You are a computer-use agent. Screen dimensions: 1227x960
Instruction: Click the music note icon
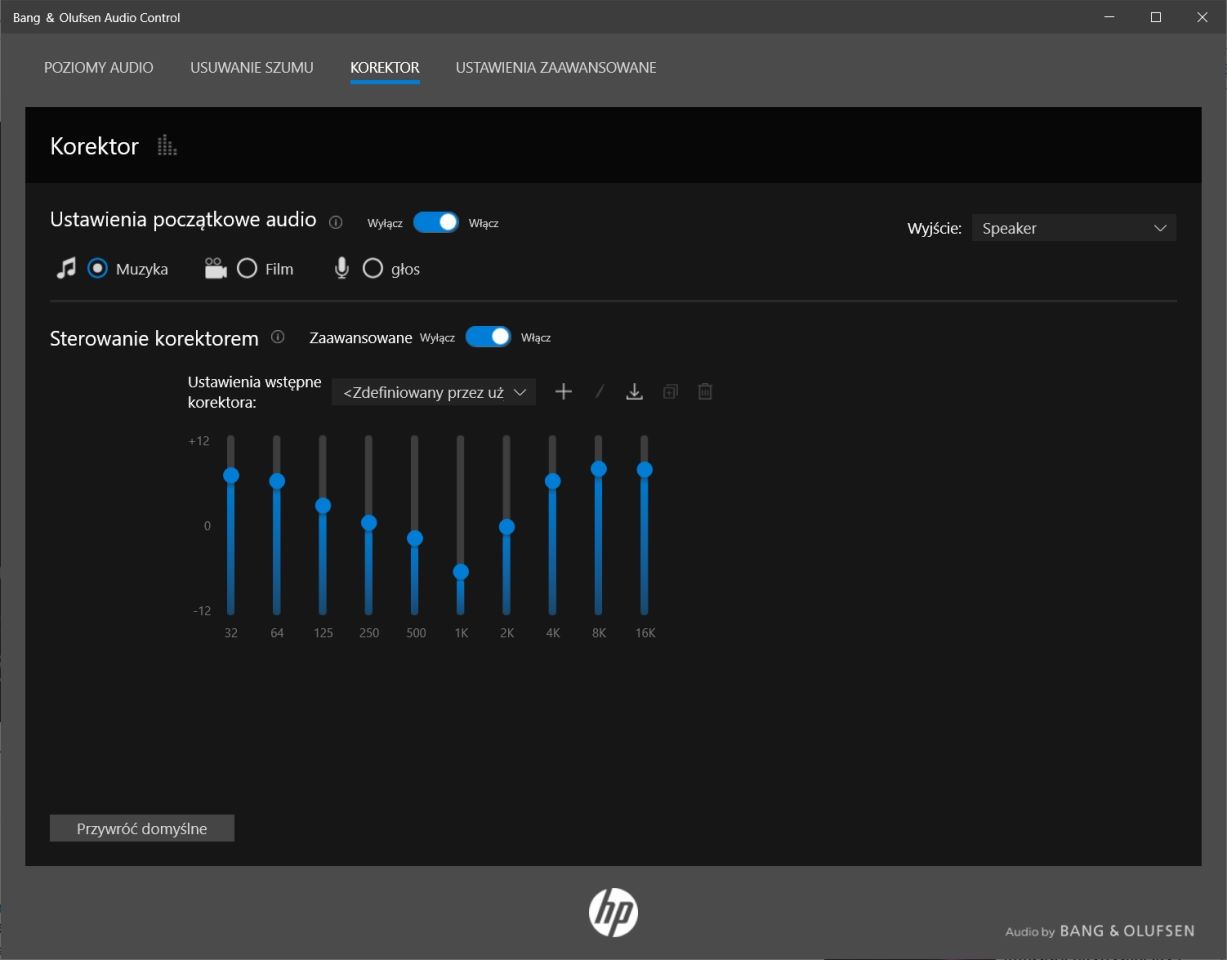pyautogui.click(x=66, y=268)
